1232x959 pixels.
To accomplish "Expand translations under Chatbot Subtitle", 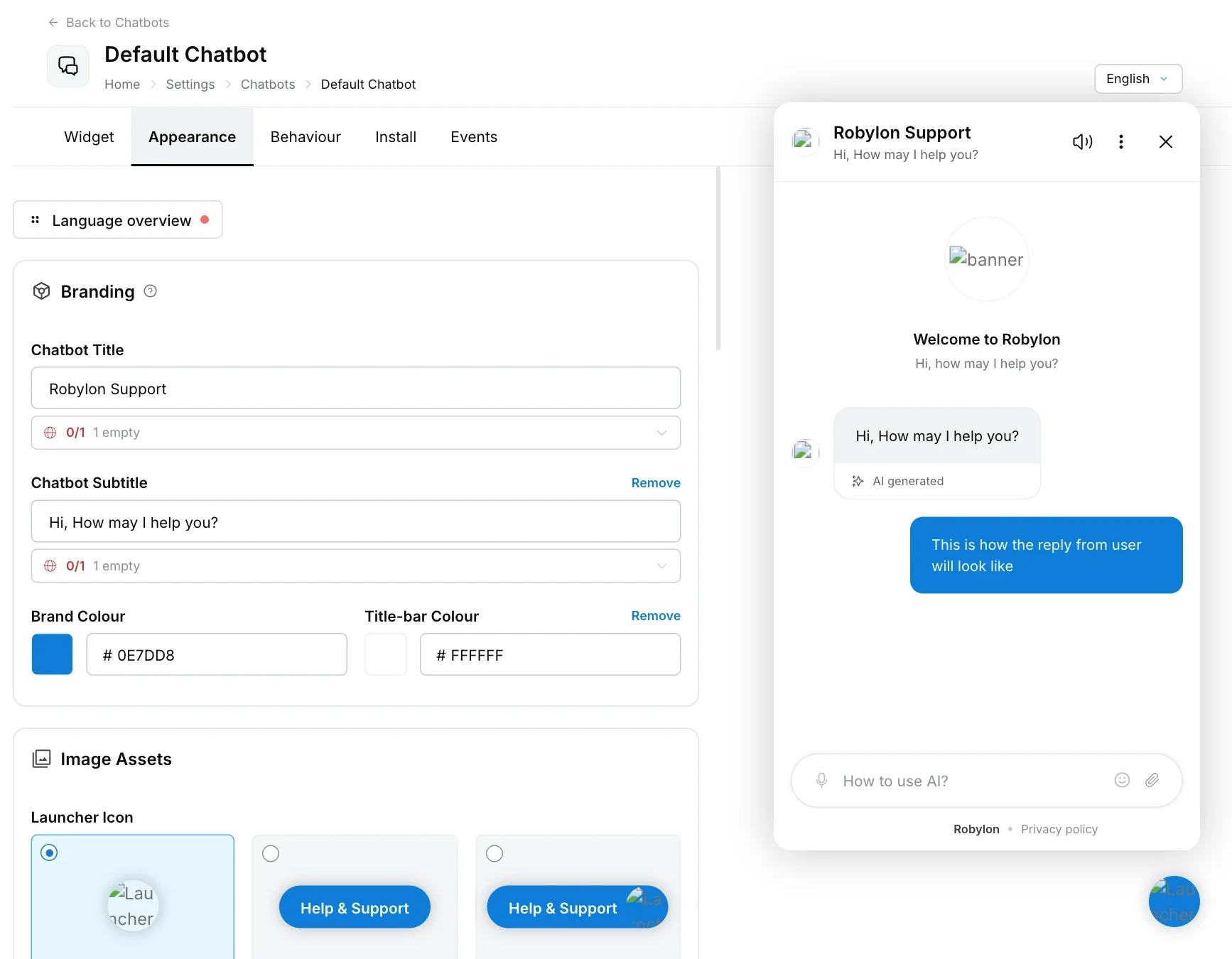I will [x=356, y=566].
